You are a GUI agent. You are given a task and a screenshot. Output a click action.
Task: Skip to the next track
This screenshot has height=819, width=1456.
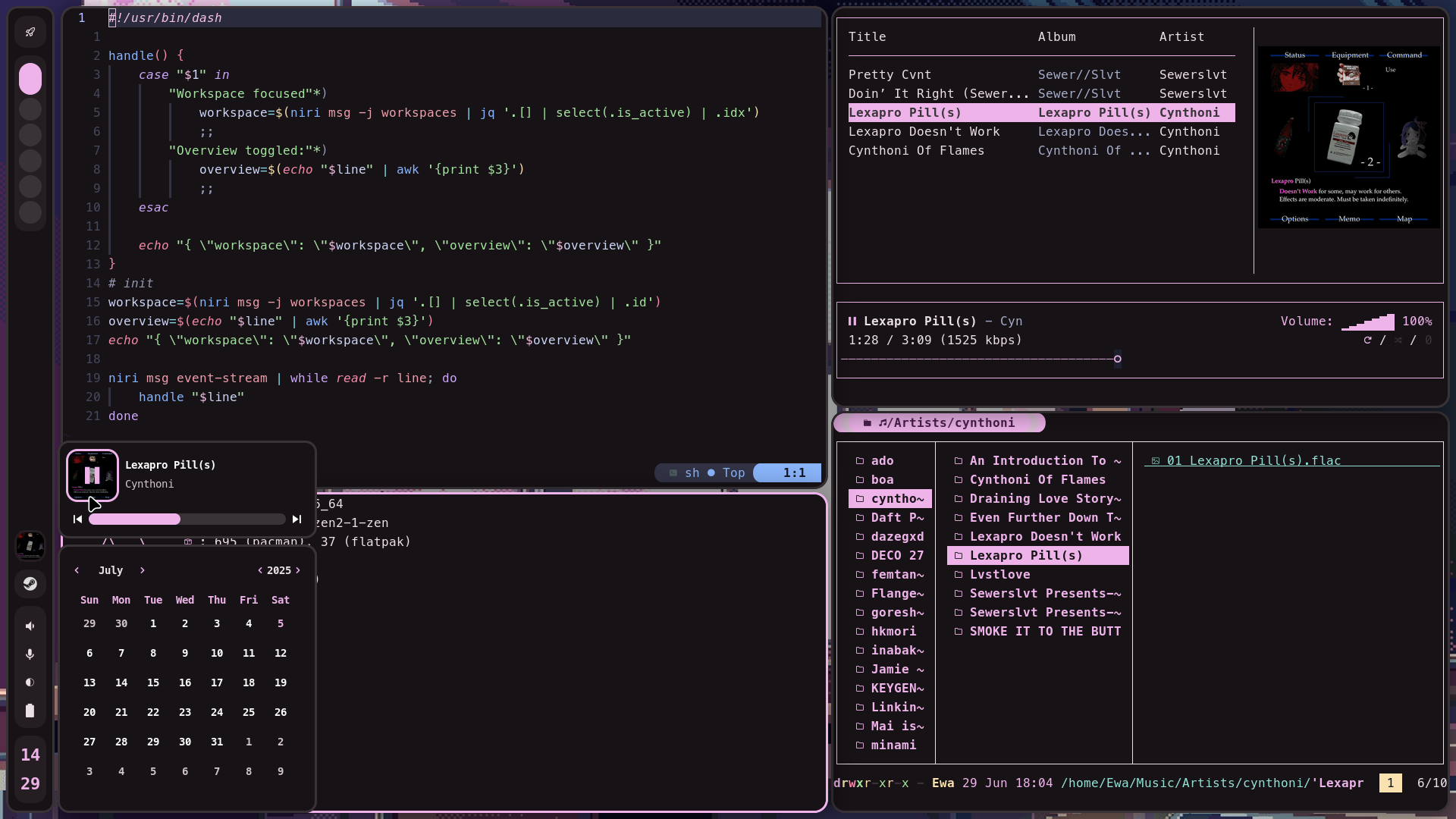pos(297,519)
